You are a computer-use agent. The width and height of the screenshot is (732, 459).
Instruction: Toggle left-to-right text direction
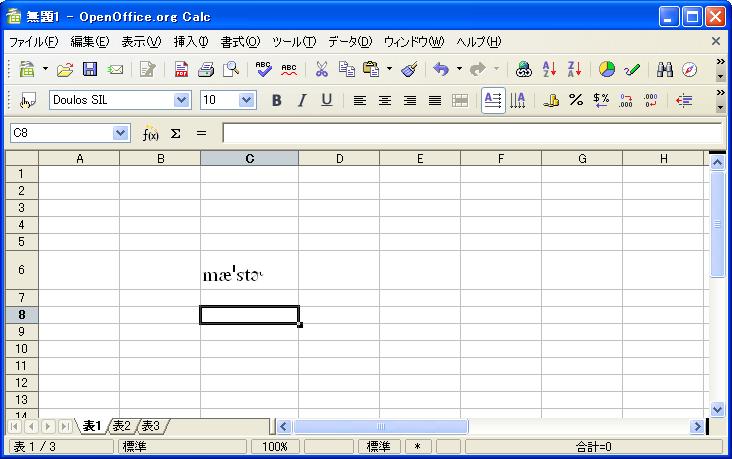pyautogui.click(x=493, y=100)
